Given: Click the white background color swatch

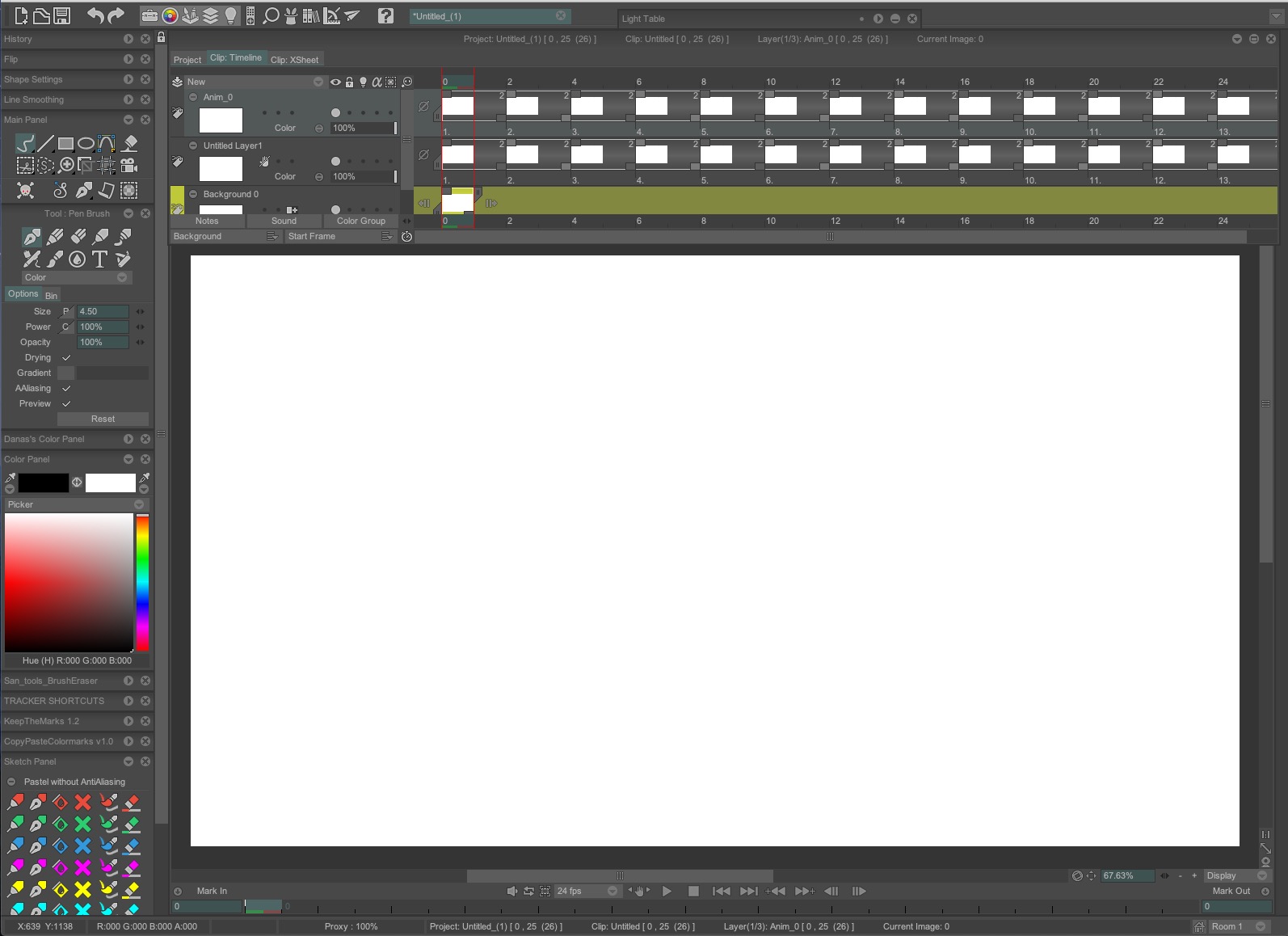Looking at the screenshot, I should tap(111, 483).
